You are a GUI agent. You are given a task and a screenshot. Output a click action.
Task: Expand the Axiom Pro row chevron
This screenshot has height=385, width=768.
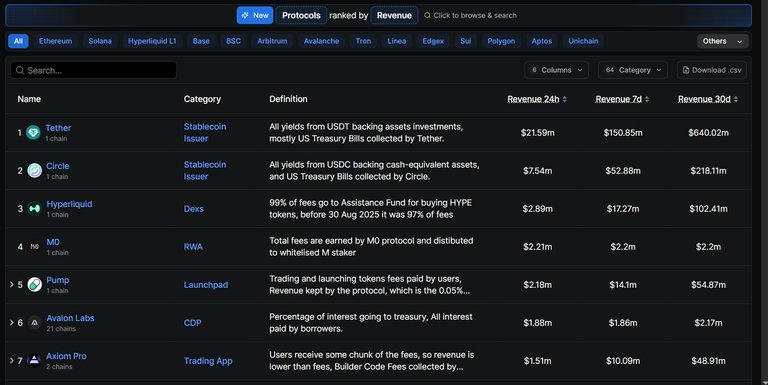click(11, 360)
